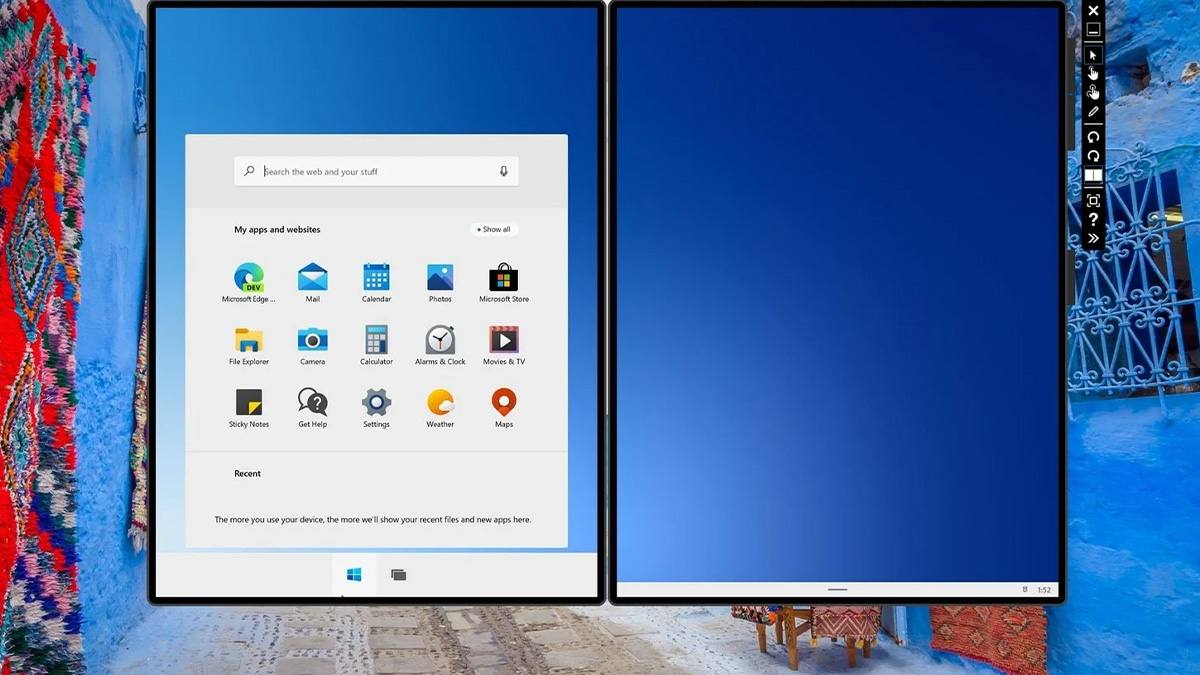
Task: Open the Weather app
Action: [440, 403]
